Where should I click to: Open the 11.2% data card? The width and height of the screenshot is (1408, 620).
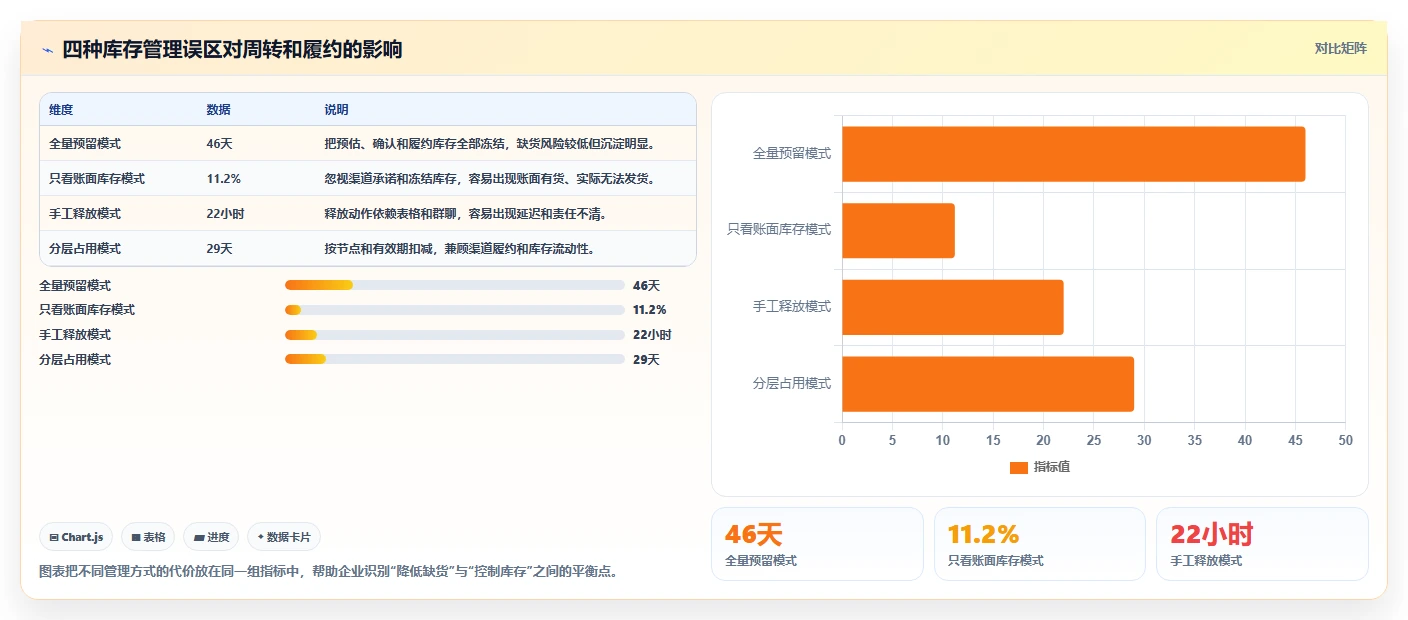pos(1040,544)
